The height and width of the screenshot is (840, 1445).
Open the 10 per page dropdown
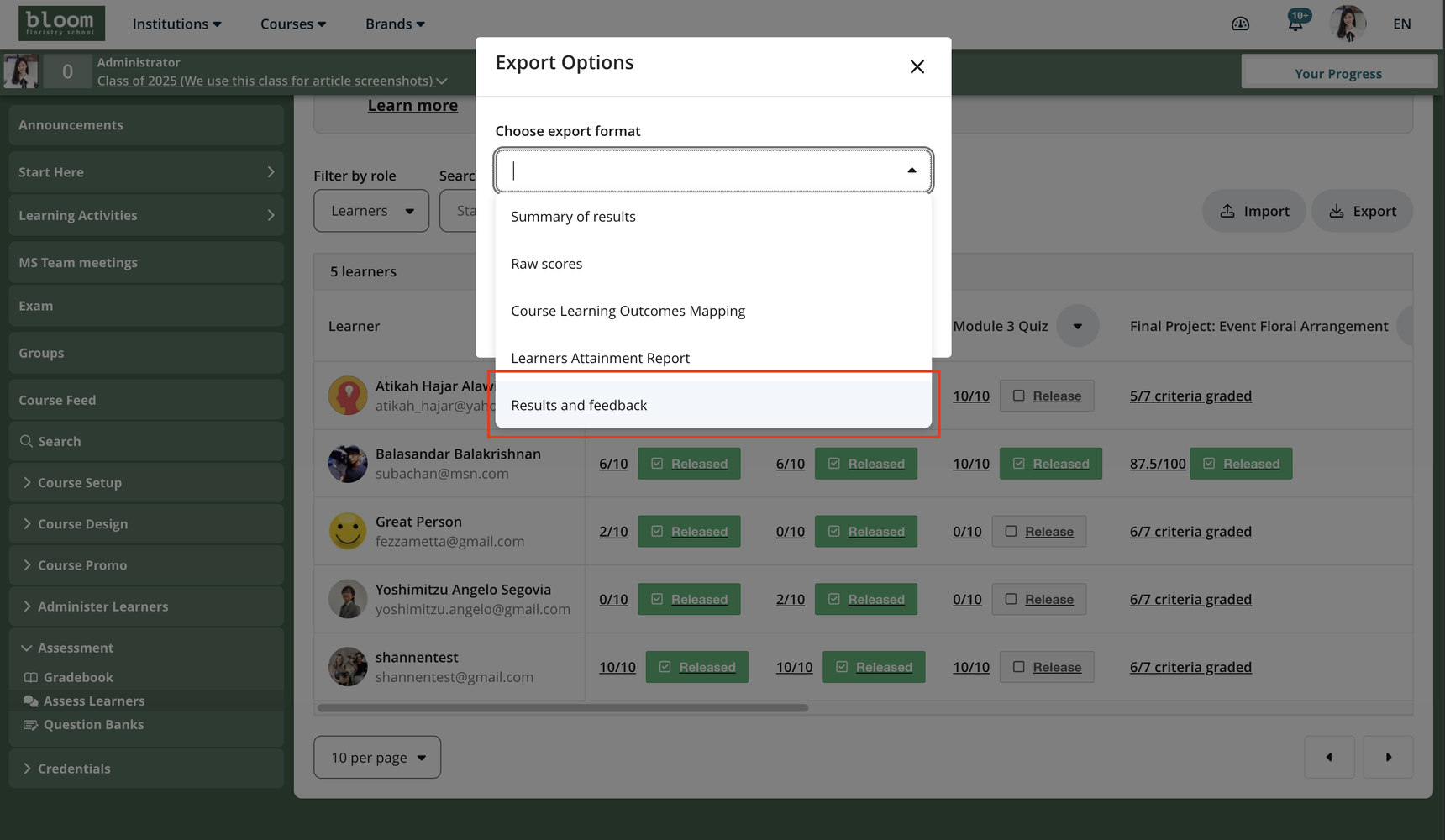[x=377, y=757]
